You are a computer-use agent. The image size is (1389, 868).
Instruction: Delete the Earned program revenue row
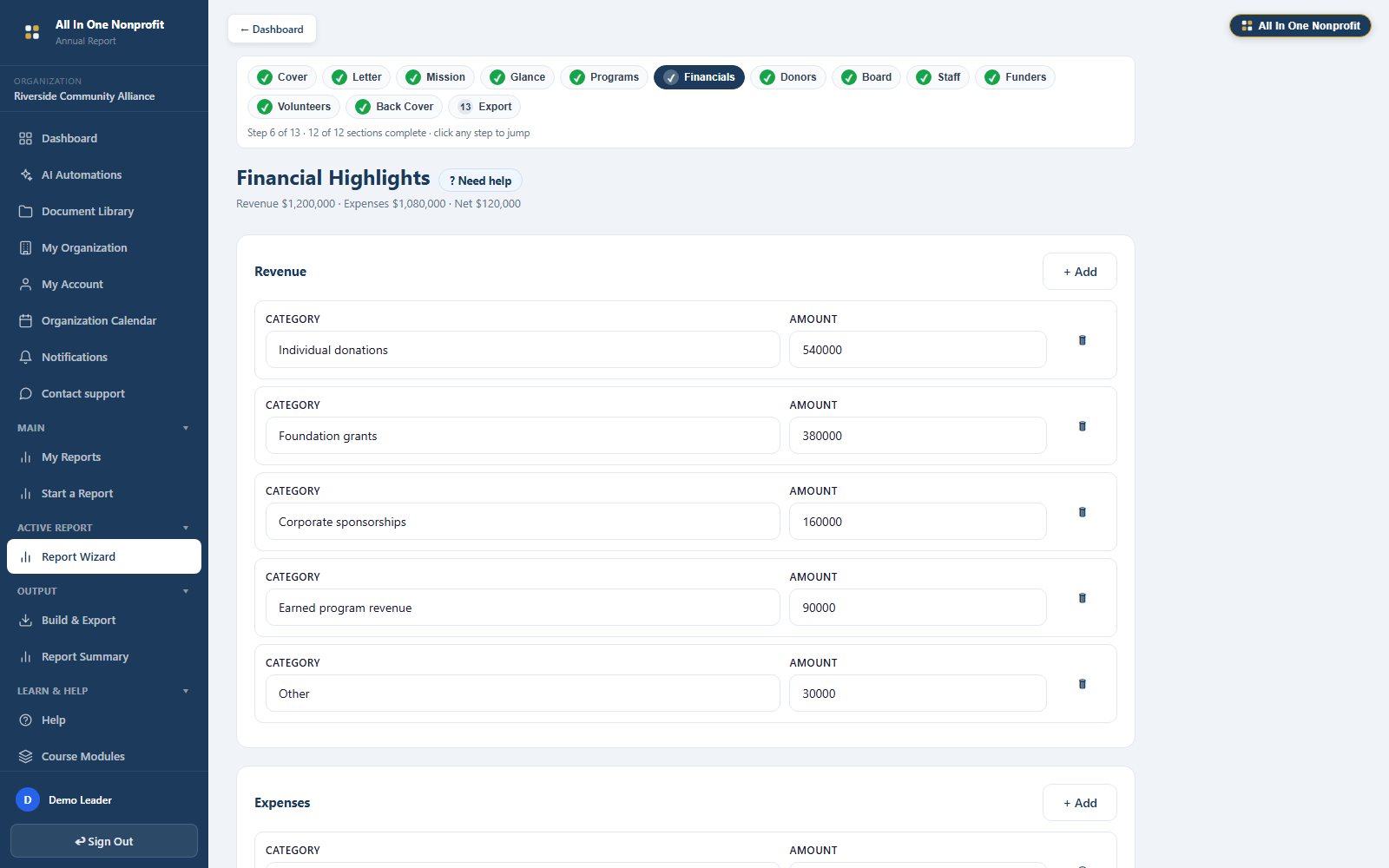point(1082,598)
